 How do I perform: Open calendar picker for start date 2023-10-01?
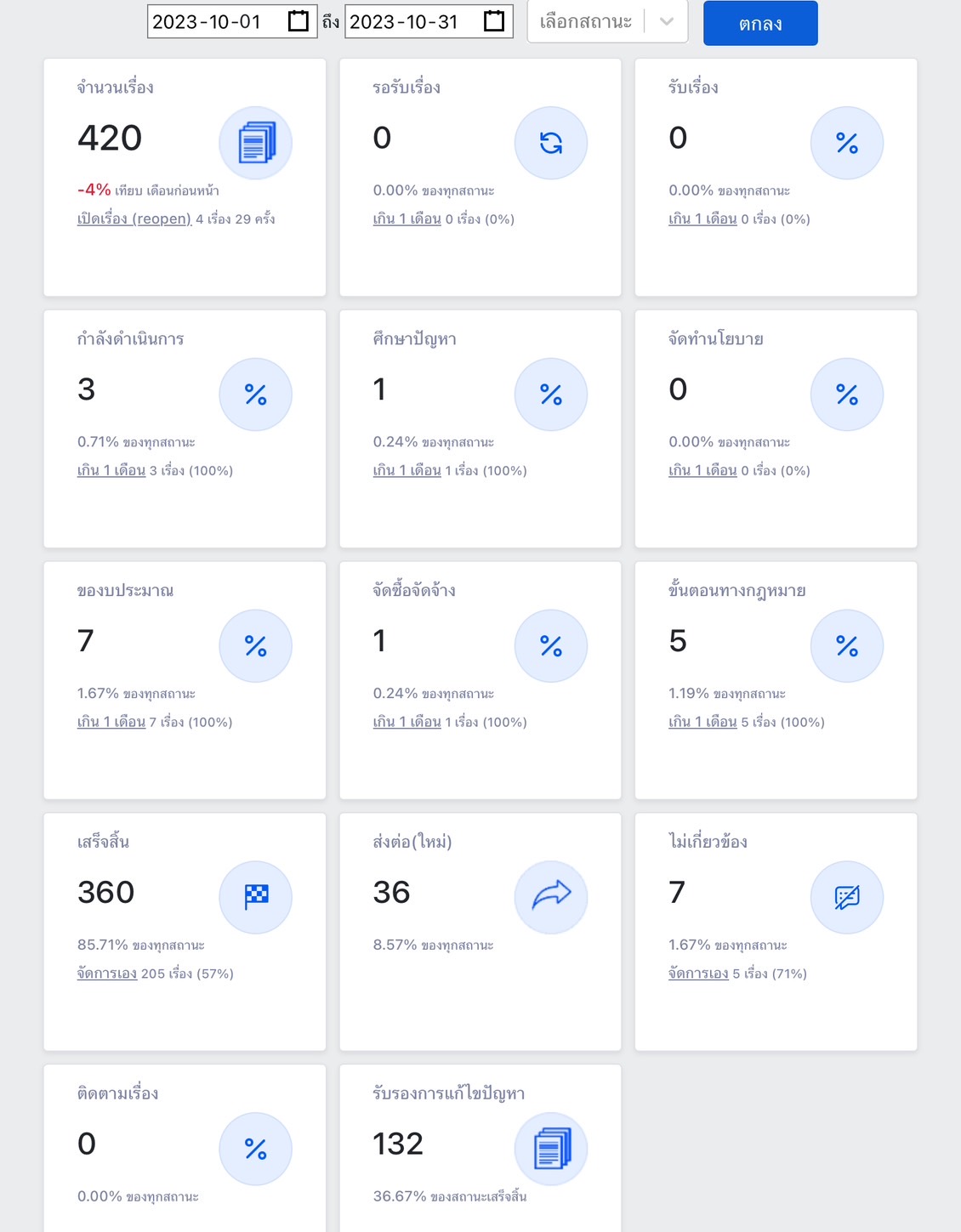[x=298, y=21]
